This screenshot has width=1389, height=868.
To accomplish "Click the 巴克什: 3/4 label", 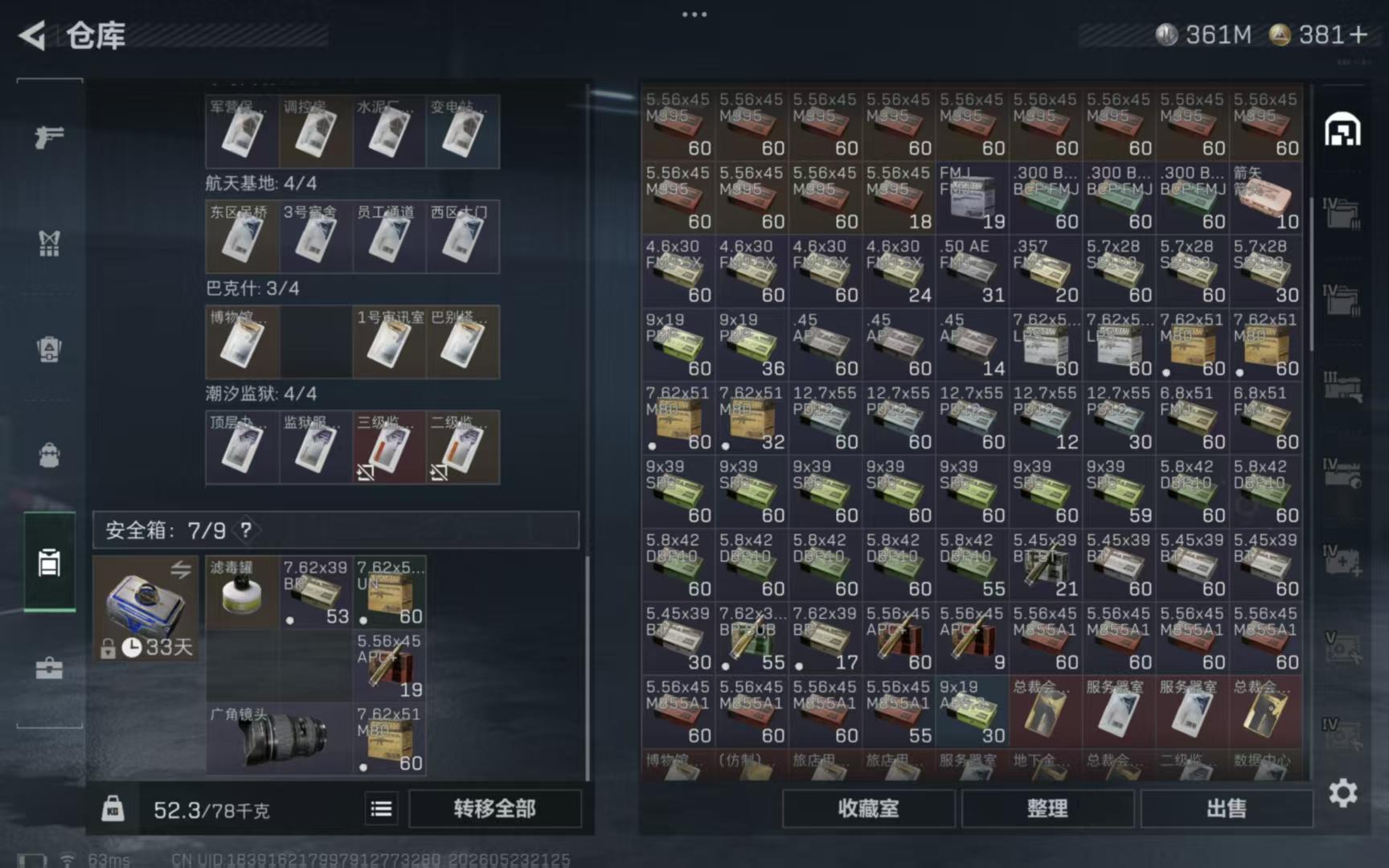I will 252,289.
